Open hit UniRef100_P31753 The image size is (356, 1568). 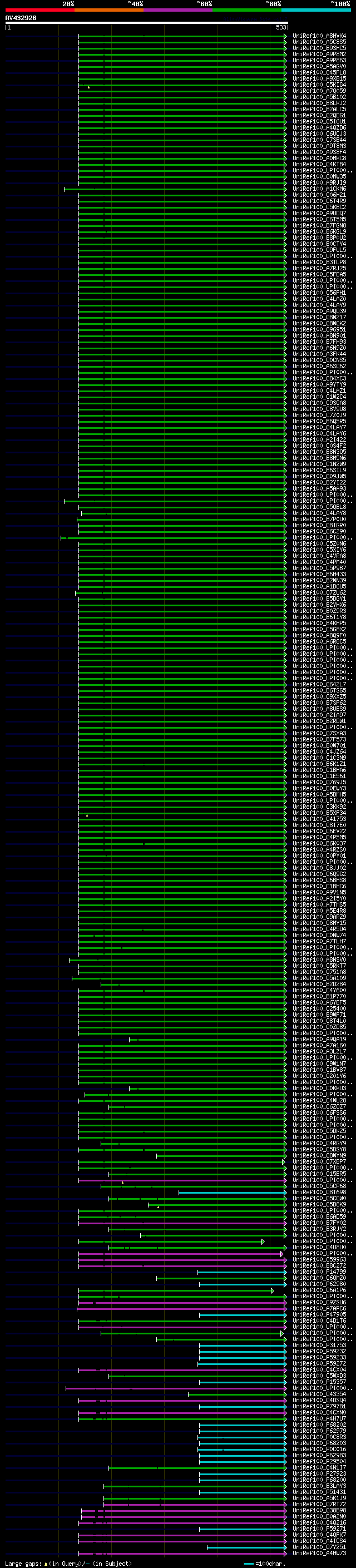pos(319,1344)
